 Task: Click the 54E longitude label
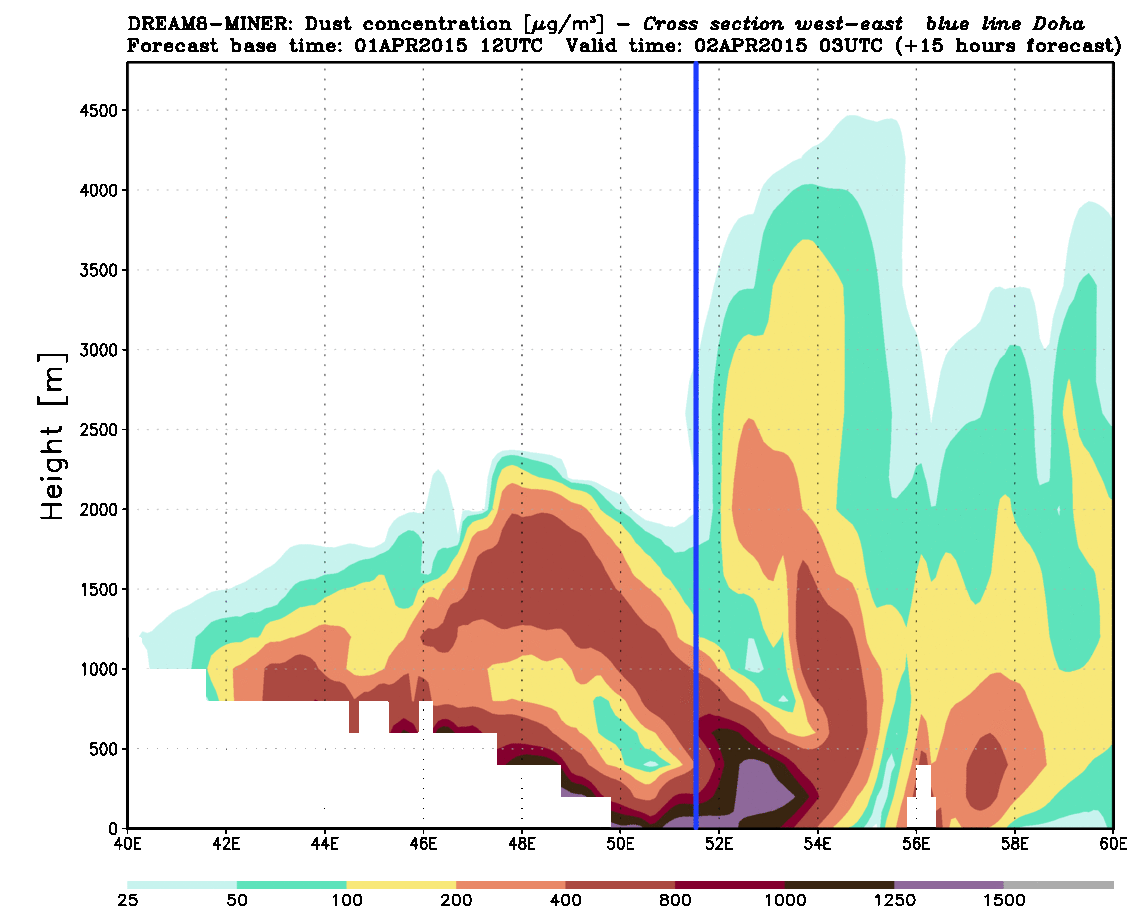(x=818, y=844)
